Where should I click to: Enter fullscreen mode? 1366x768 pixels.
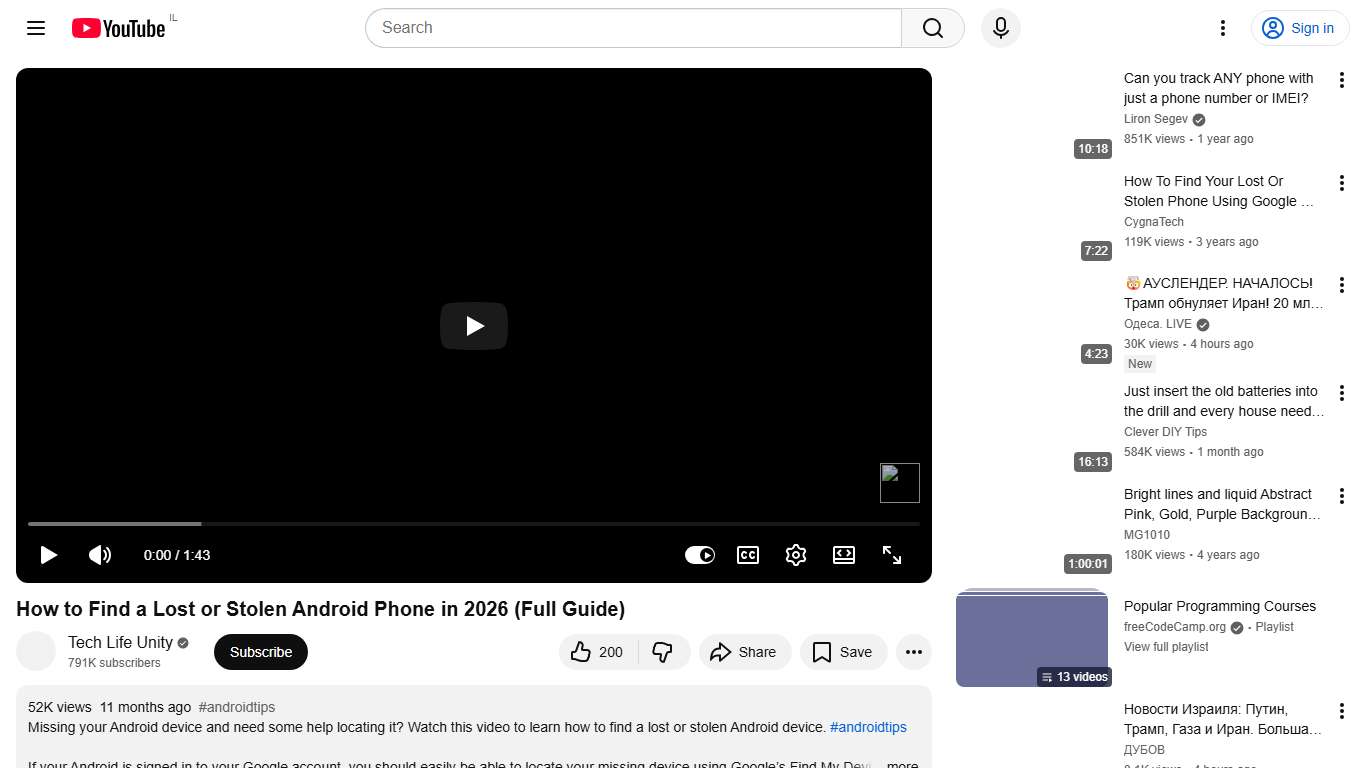891,555
